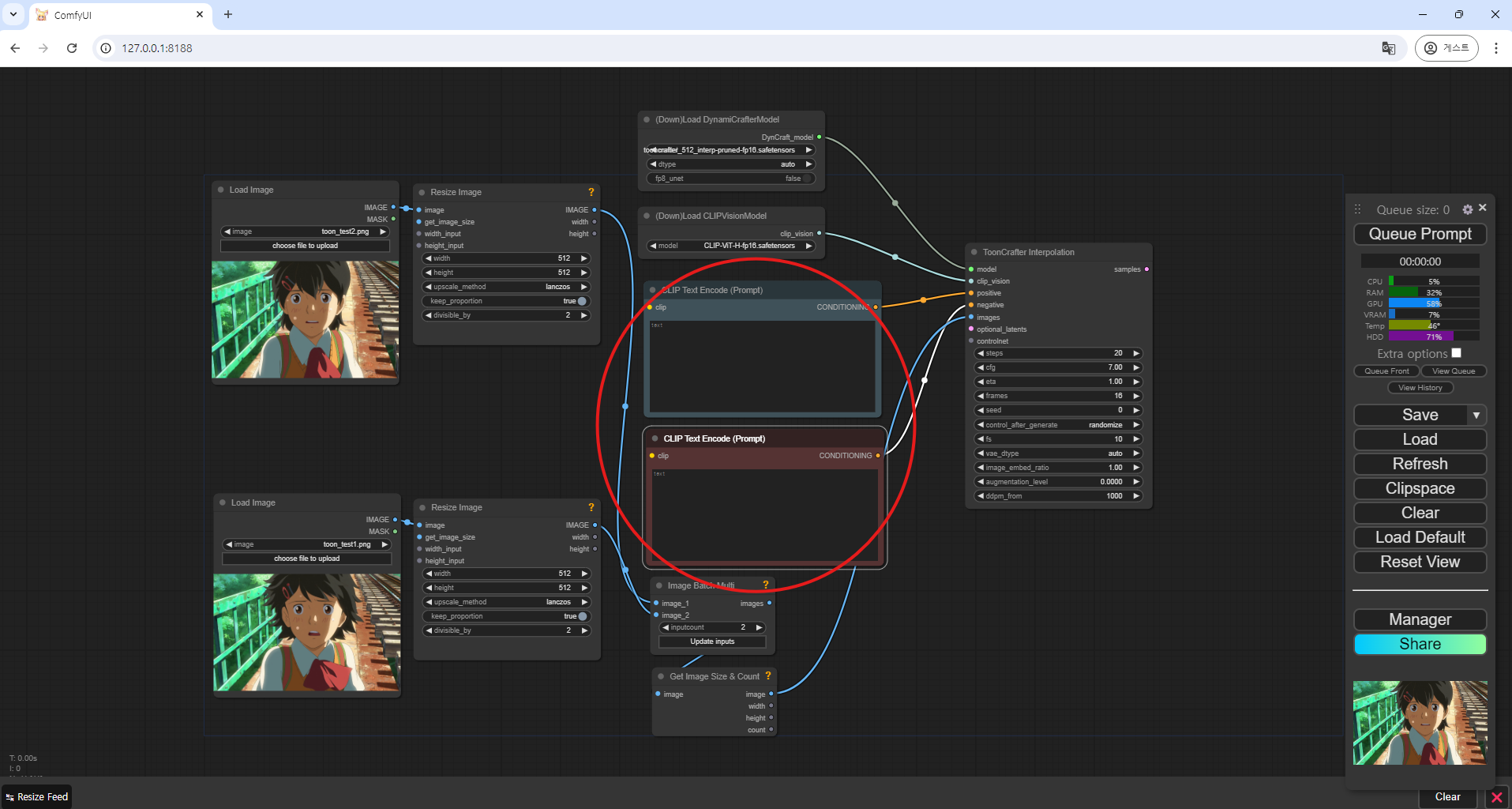Click the preview thumbnail in the menu panel
1512x809 pixels.
1420,722
